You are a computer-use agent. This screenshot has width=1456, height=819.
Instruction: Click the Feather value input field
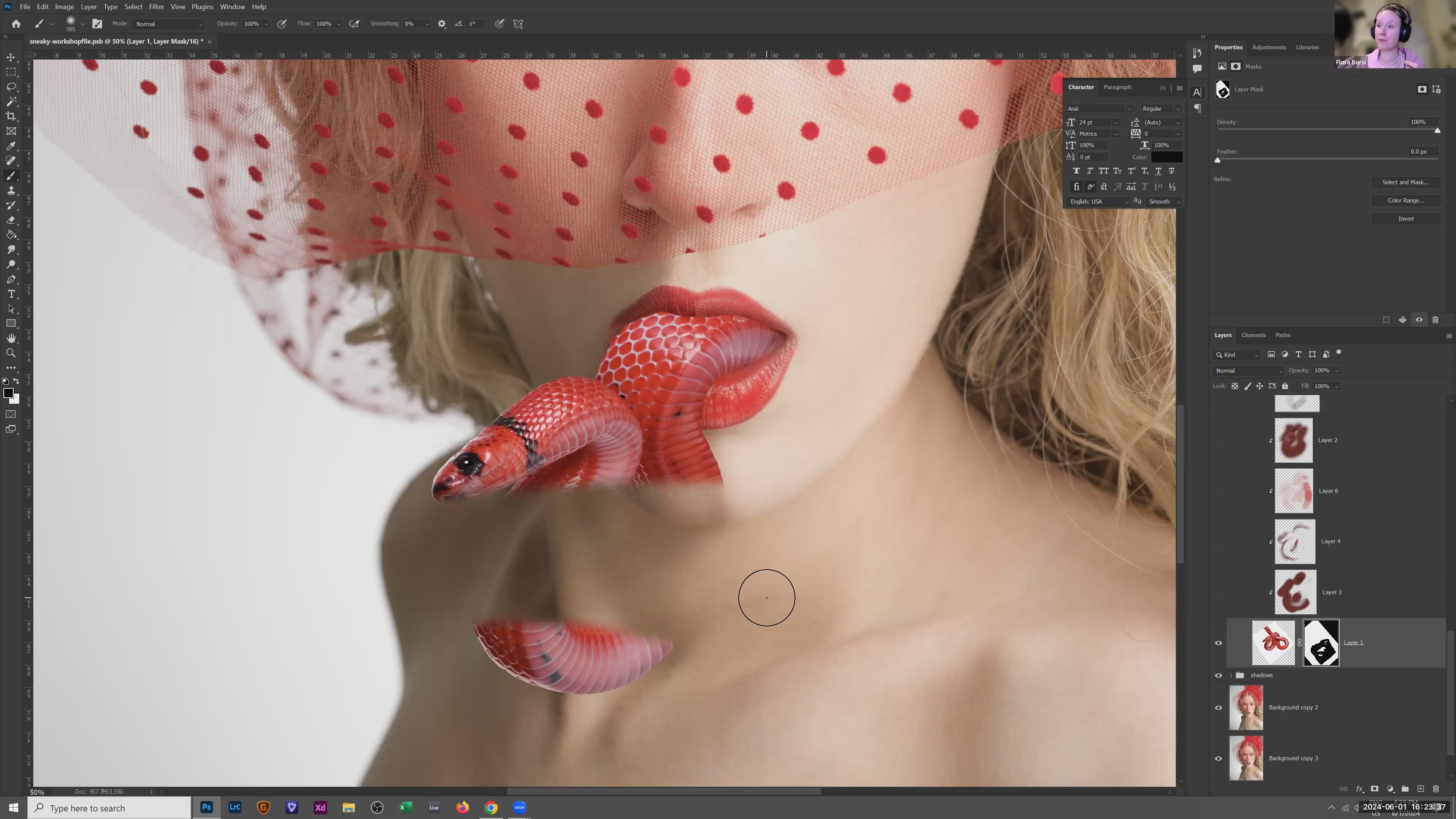(x=1423, y=152)
